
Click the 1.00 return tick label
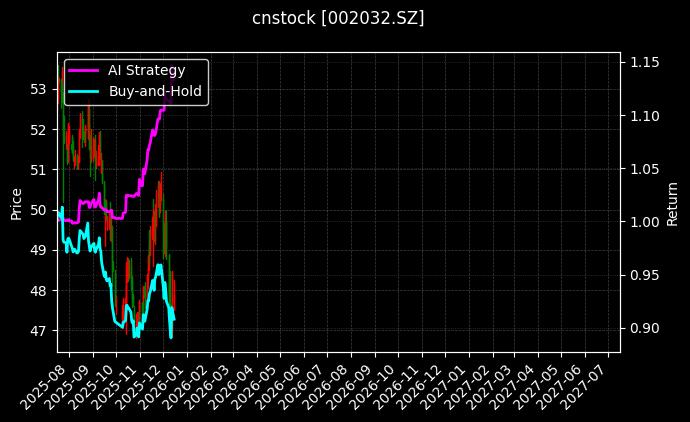tap(643, 222)
